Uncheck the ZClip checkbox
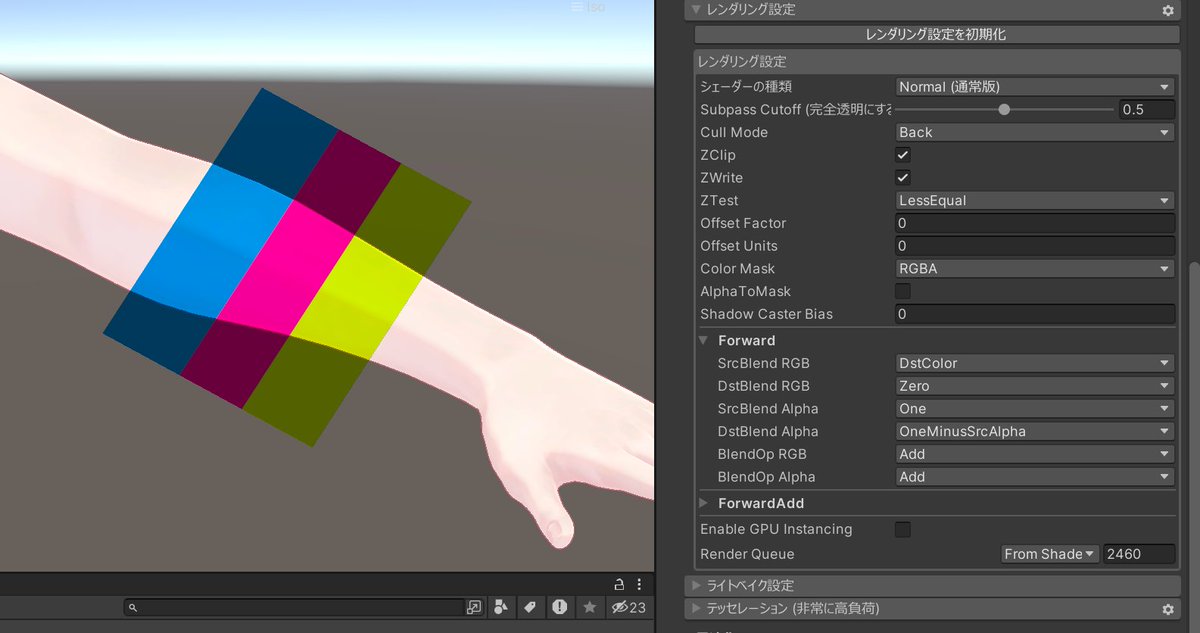1200x633 pixels. click(903, 155)
